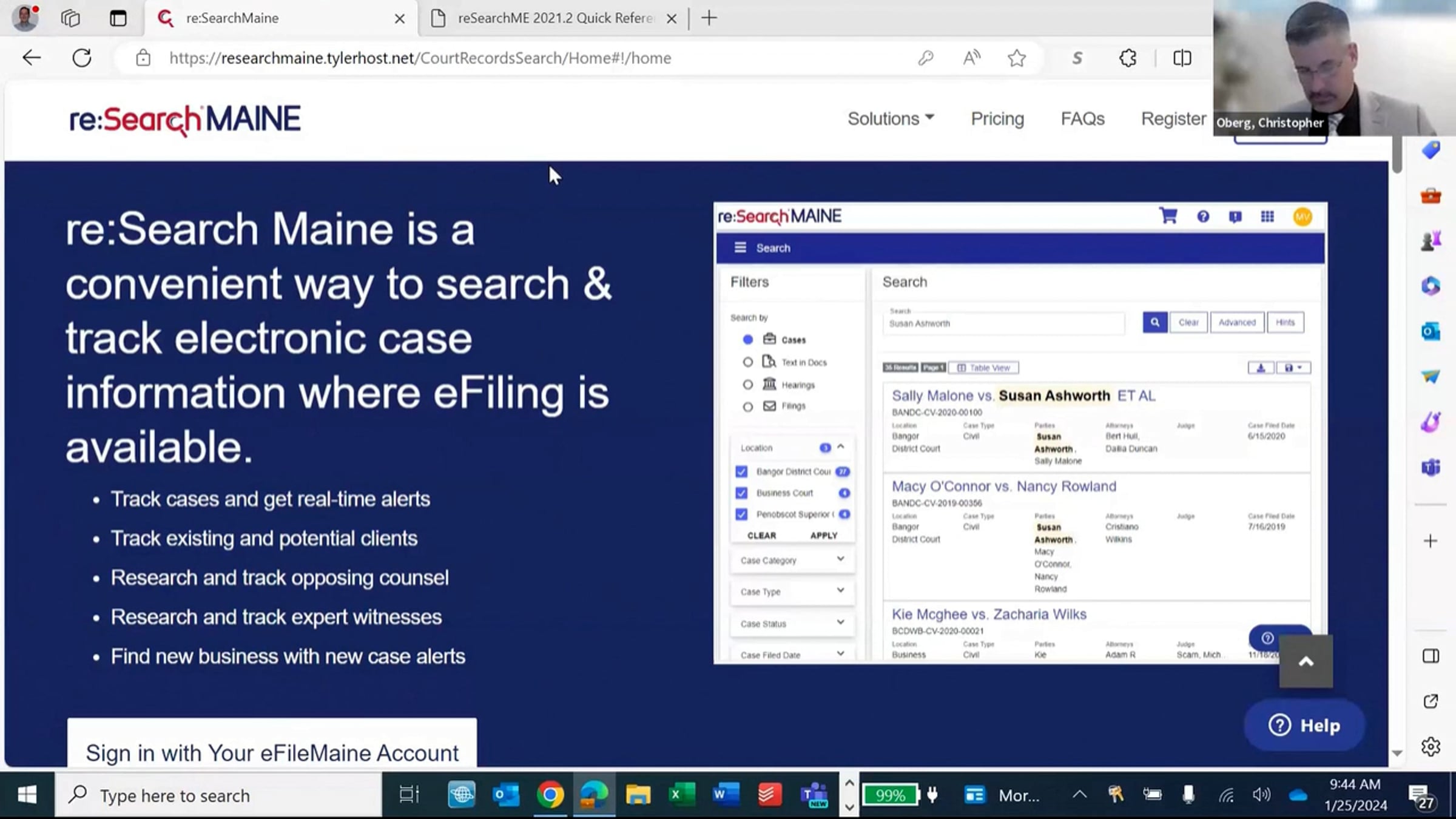
Task: Open the Tools briefcase sidebar icon
Action: click(1431, 195)
